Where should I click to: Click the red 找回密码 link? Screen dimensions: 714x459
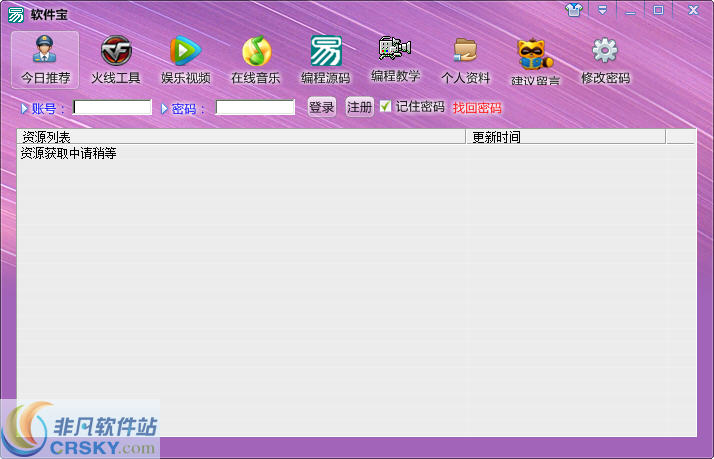(x=477, y=108)
